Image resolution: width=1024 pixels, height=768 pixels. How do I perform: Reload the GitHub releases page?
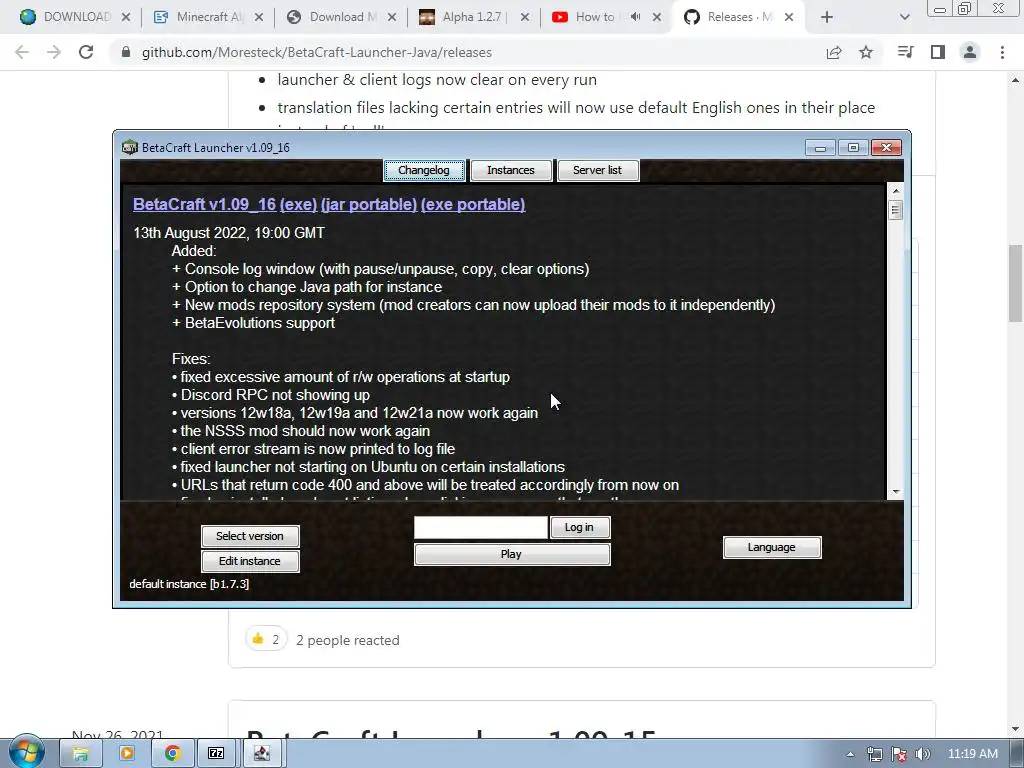point(86,52)
